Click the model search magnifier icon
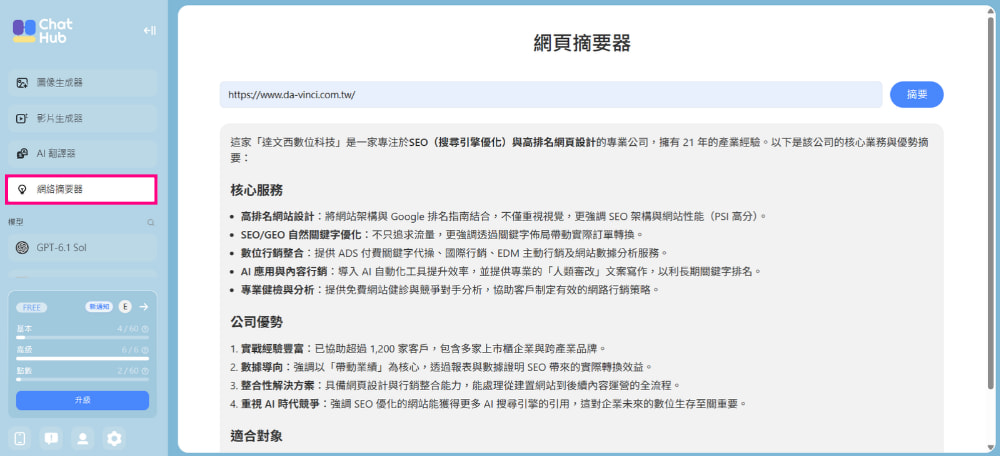This screenshot has width=1000, height=456. coord(151,223)
